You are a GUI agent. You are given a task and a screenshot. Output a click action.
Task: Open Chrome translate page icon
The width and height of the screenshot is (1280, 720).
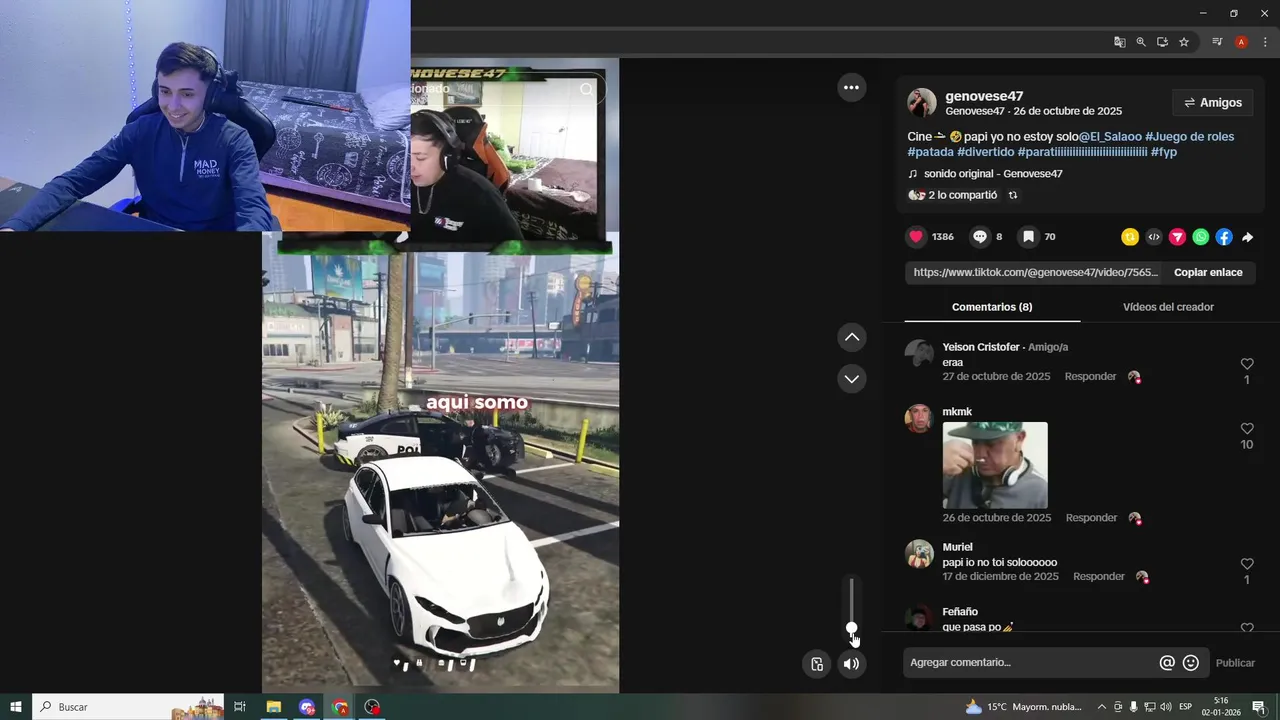coord(1119,42)
